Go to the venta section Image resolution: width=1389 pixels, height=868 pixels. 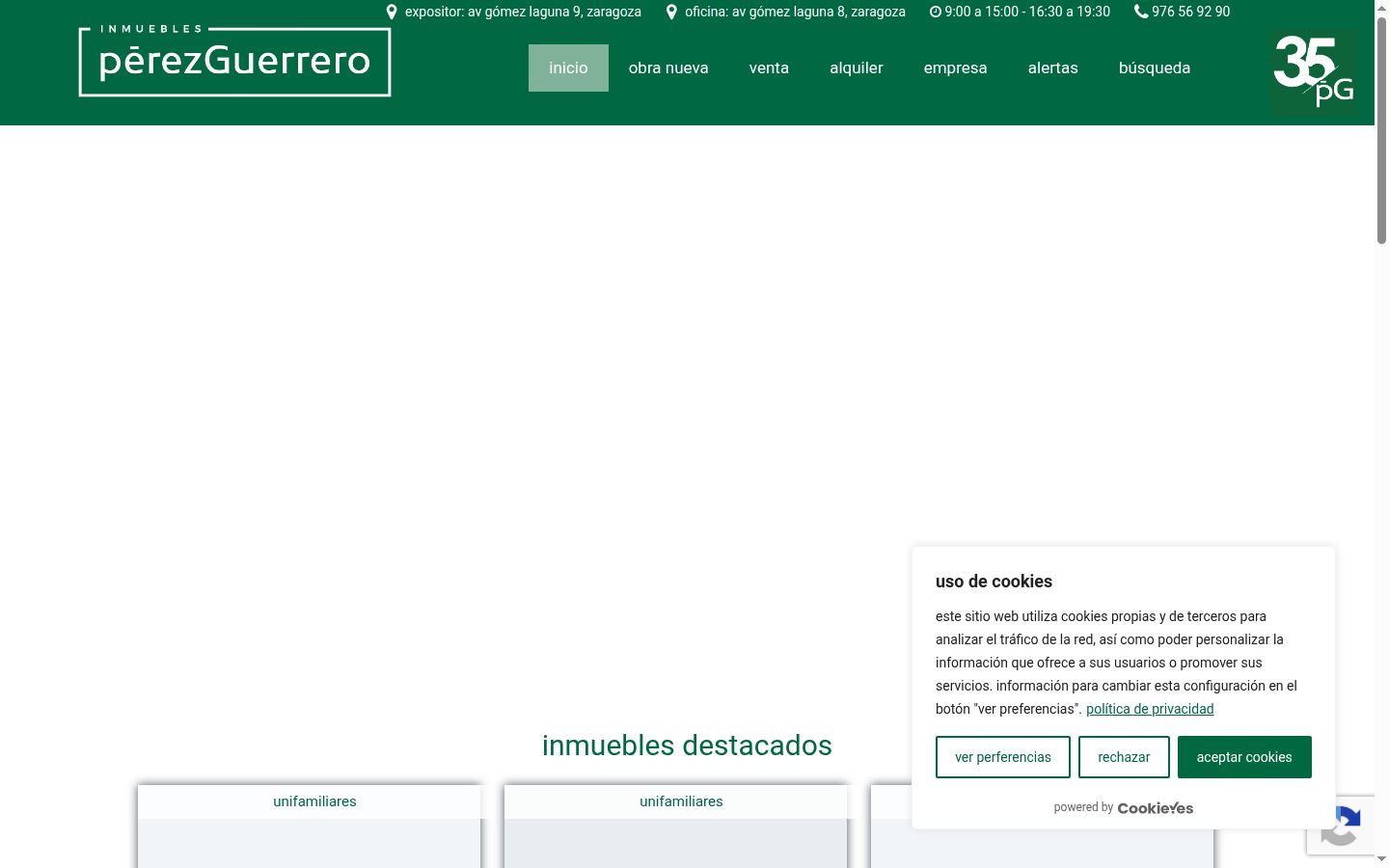pyautogui.click(x=769, y=68)
